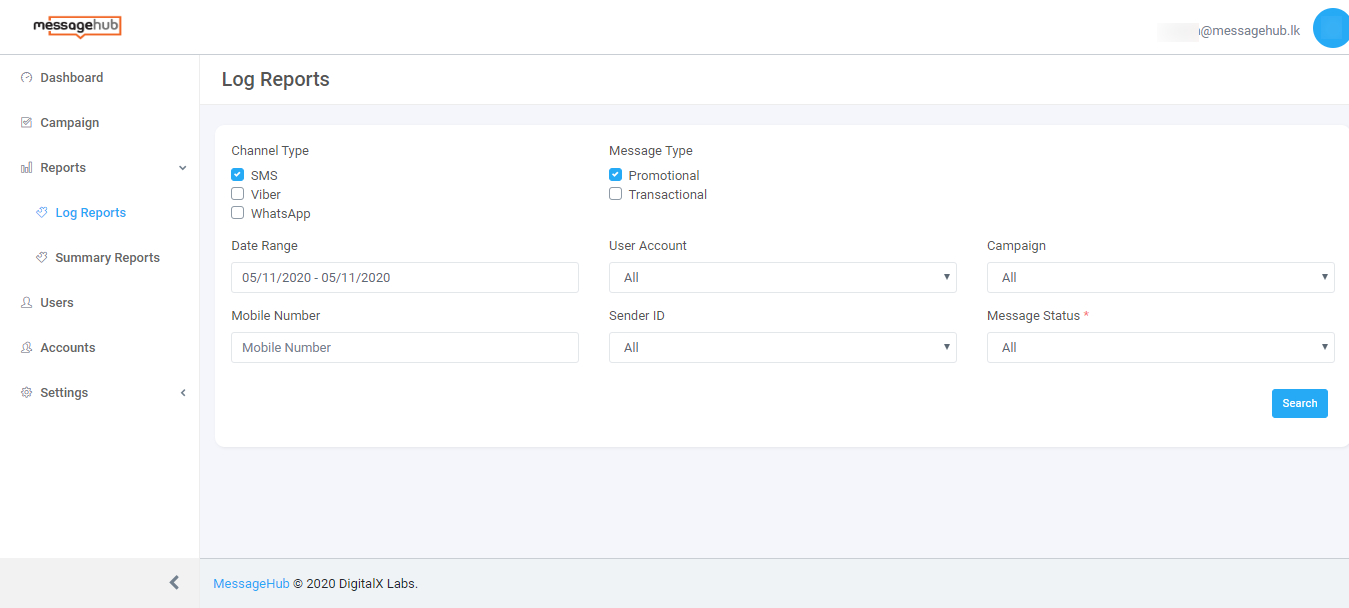Viewport: 1349px width, 608px height.
Task: Open Summary Reports in sidebar
Action: pos(107,258)
